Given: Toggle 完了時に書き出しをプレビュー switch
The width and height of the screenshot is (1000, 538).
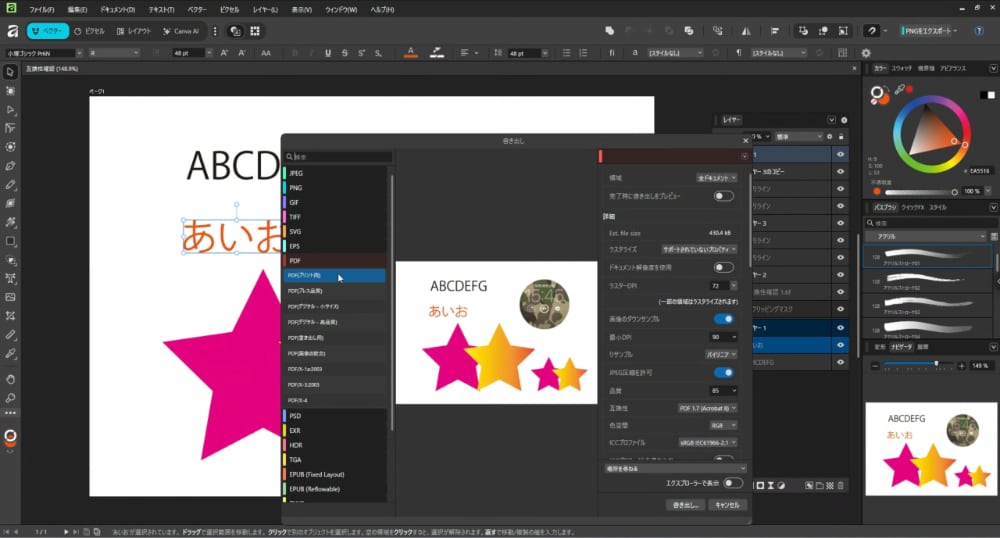Looking at the screenshot, I should click(723, 196).
